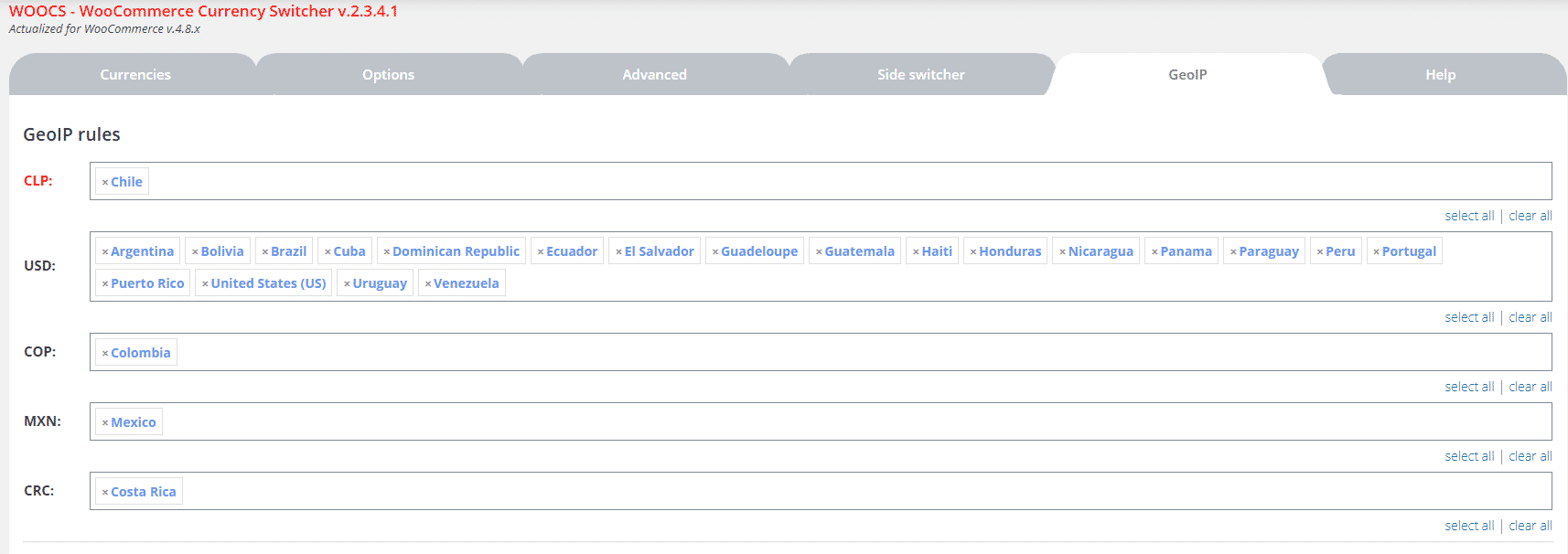
Task: Click inside the COP countries input field
Action: 823,353
